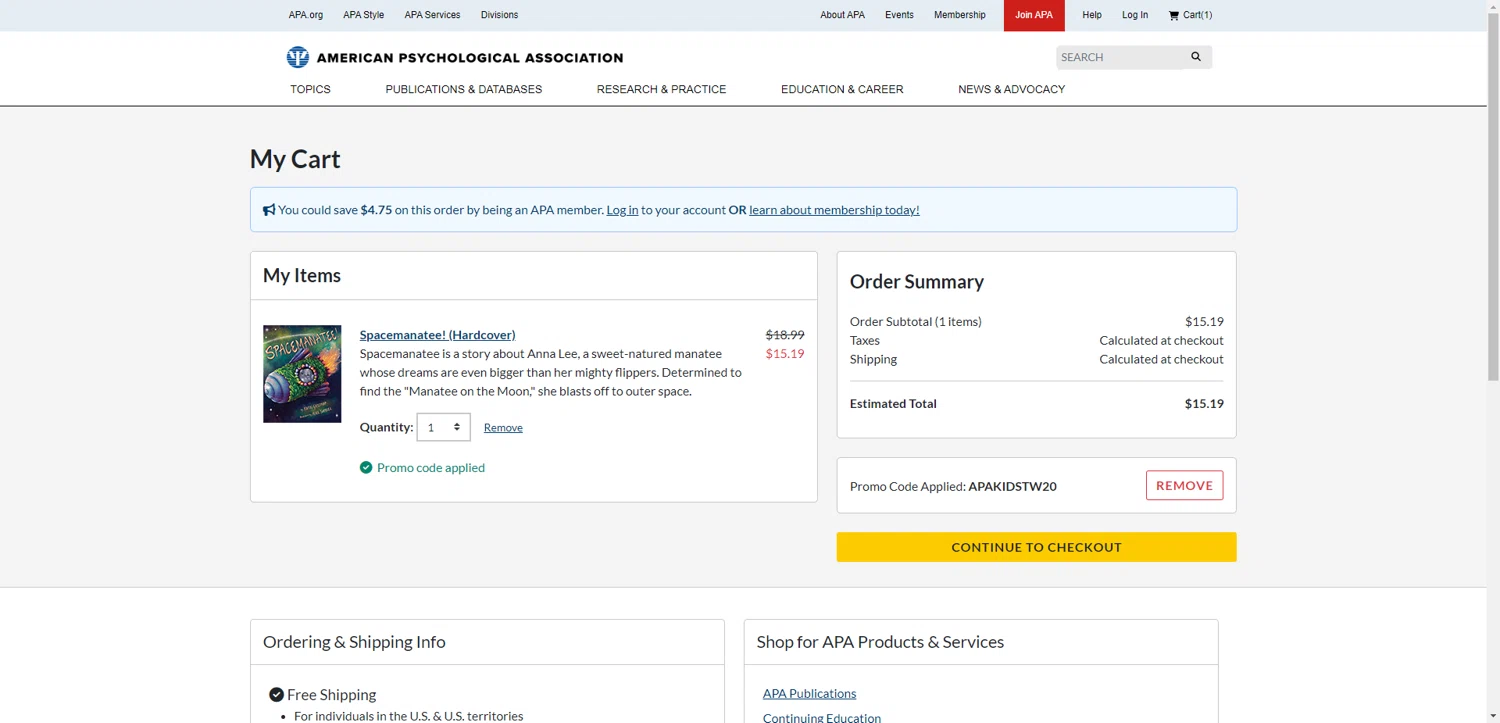This screenshot has height=723, width=1500.
Task: Go to APA.org link
Action: point(306,15)
